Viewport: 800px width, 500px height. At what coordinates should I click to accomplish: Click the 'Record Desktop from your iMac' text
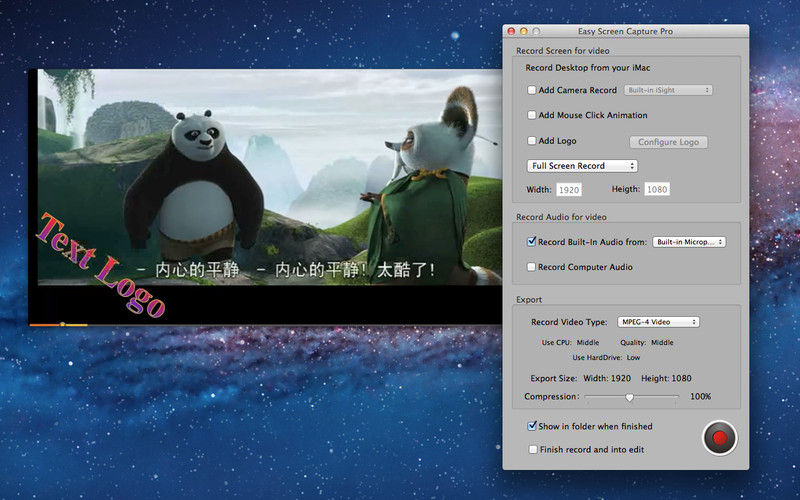click(x=588, y=67)
